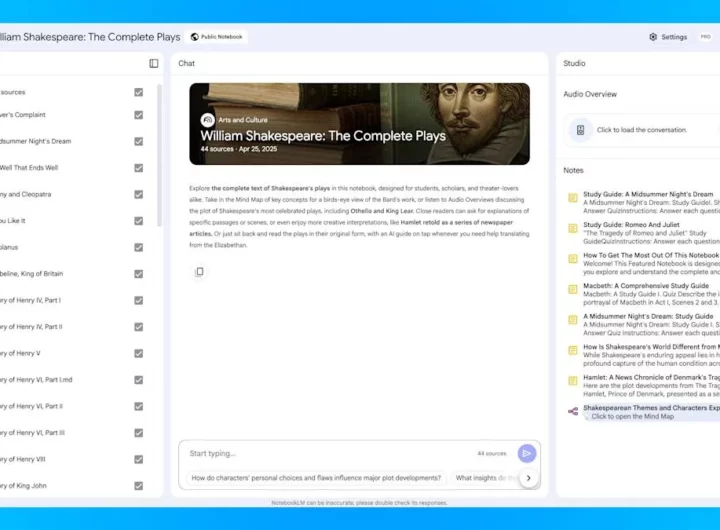
Task: Click the 44 sources count in chat box
Action: tap(491, 453)
